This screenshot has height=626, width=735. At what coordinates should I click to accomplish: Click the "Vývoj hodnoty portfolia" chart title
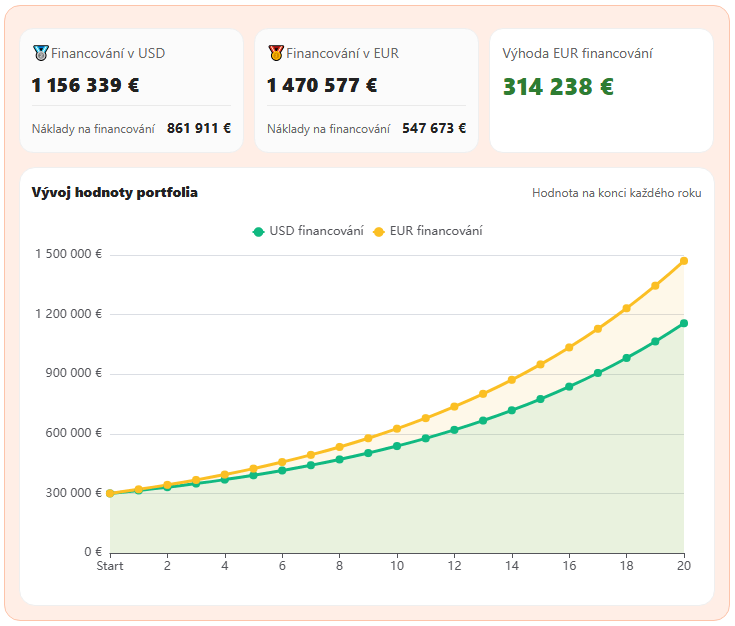pyautogui.click(x=114, y=193)
